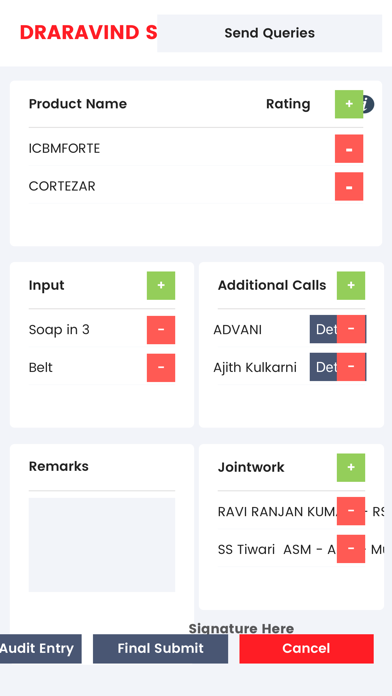Open the info icon beside Rating
The image size is (392, 696).
point(369,104)
